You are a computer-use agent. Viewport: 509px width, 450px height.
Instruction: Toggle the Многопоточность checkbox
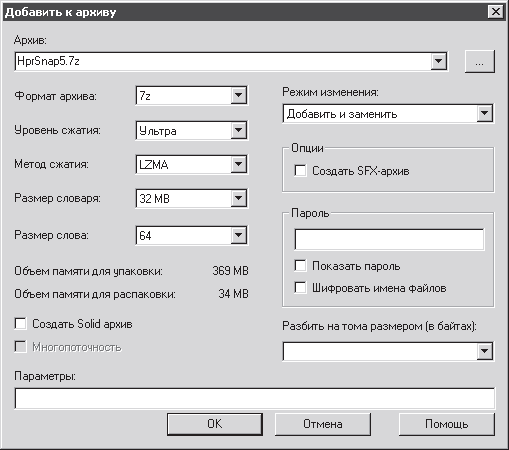[21, 347]
